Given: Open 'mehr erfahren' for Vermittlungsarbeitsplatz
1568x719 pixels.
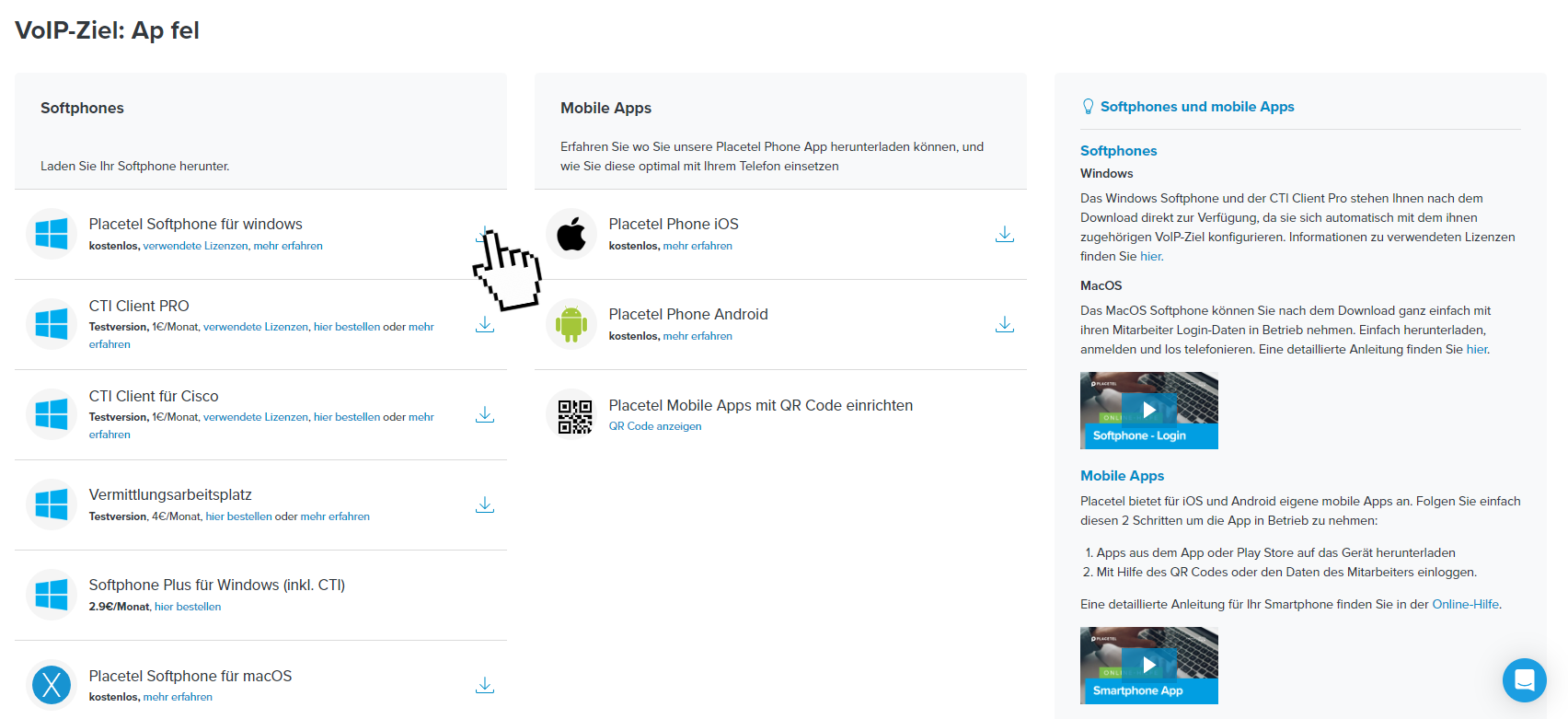Looking at the screenshot, I should point(335,516).
